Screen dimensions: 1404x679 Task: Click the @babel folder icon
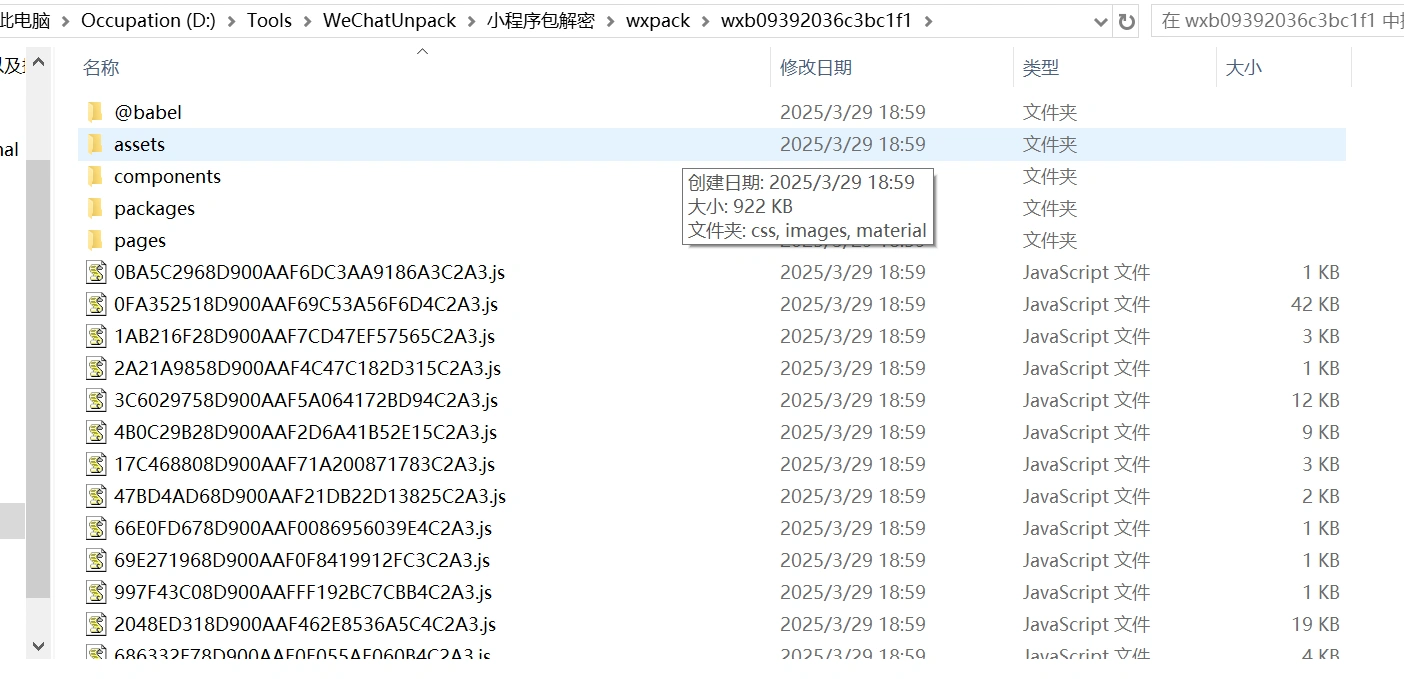(96, 112)
